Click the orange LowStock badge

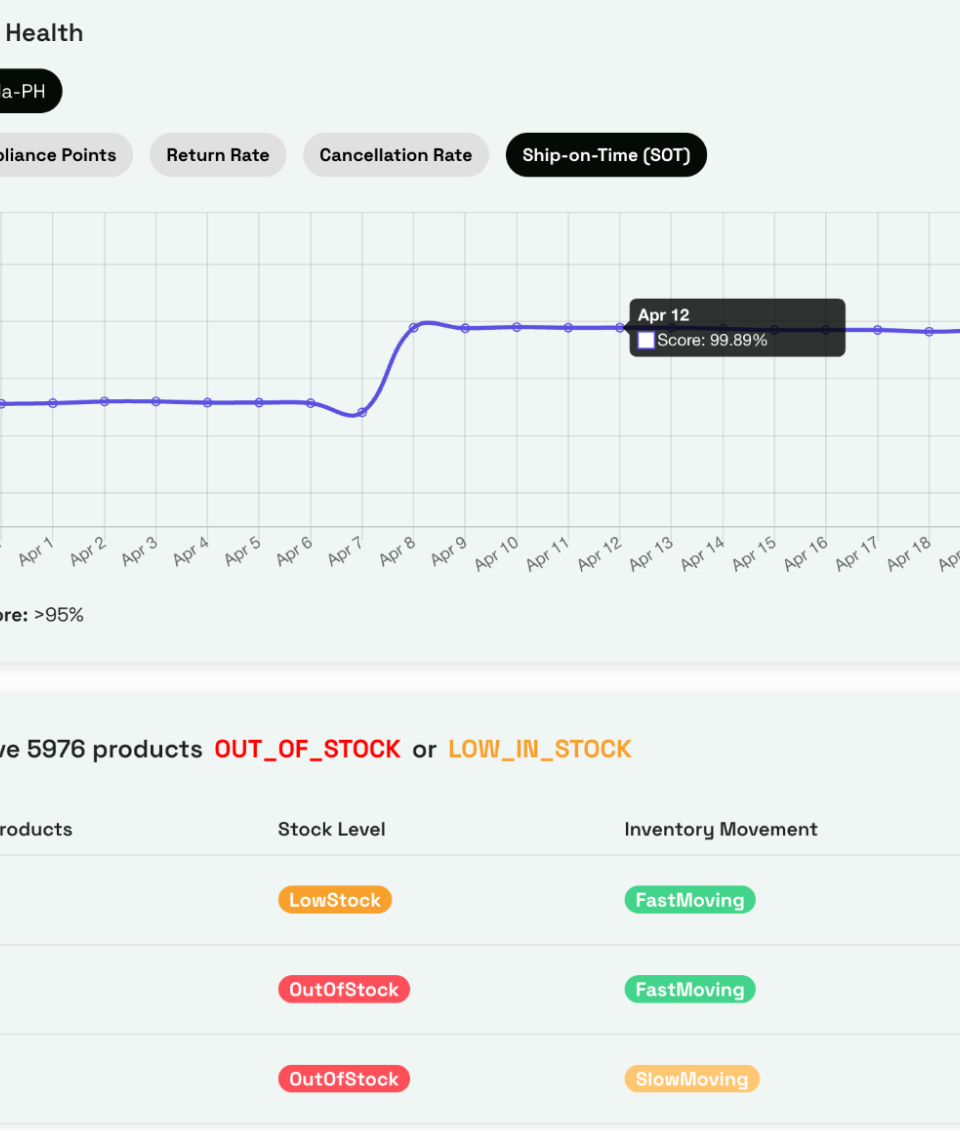tap(334, 900)
